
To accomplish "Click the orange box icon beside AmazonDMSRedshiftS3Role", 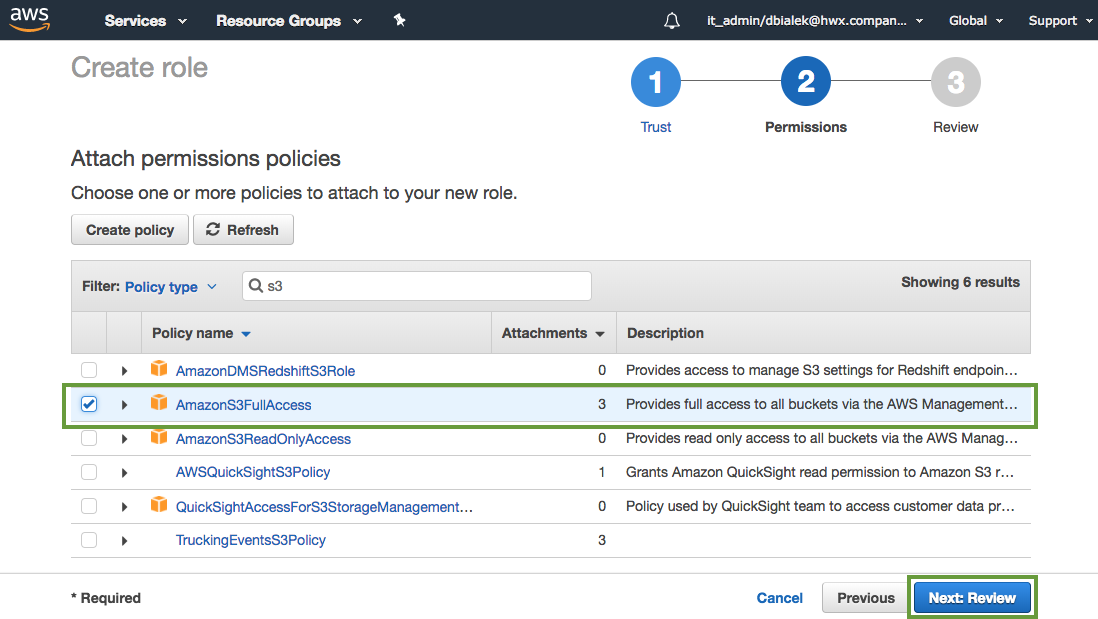I will pos(158,370).
